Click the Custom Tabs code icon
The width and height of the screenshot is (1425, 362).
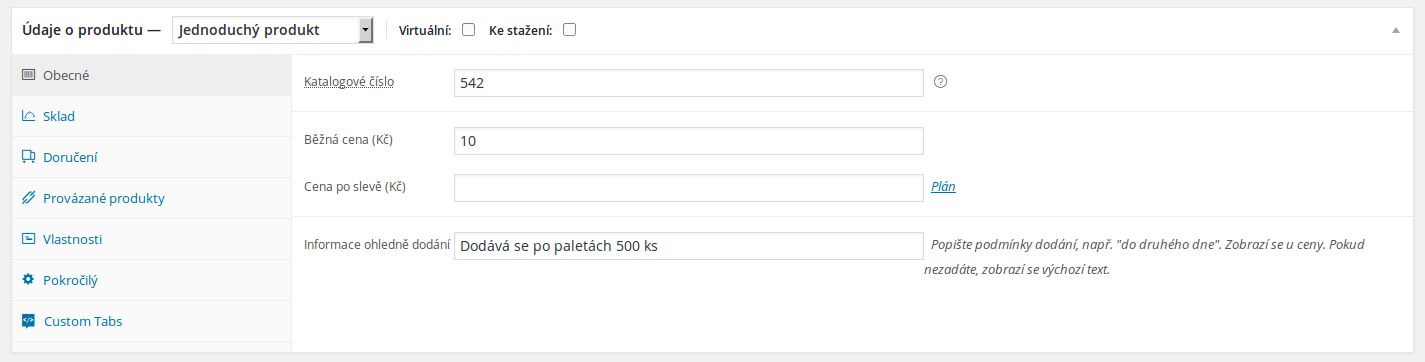[28, 321]
